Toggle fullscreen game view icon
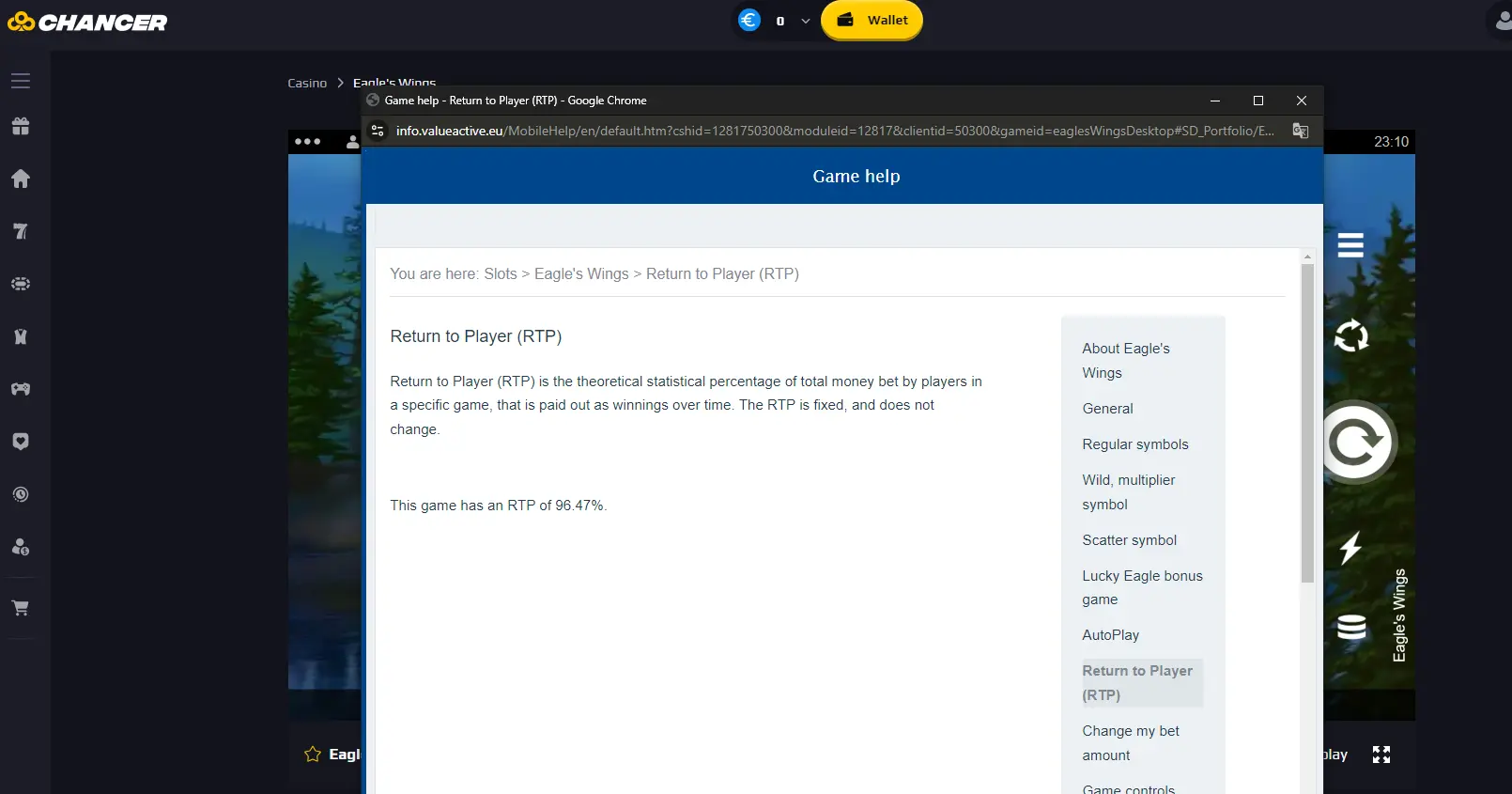 (x=1381, y=755)
